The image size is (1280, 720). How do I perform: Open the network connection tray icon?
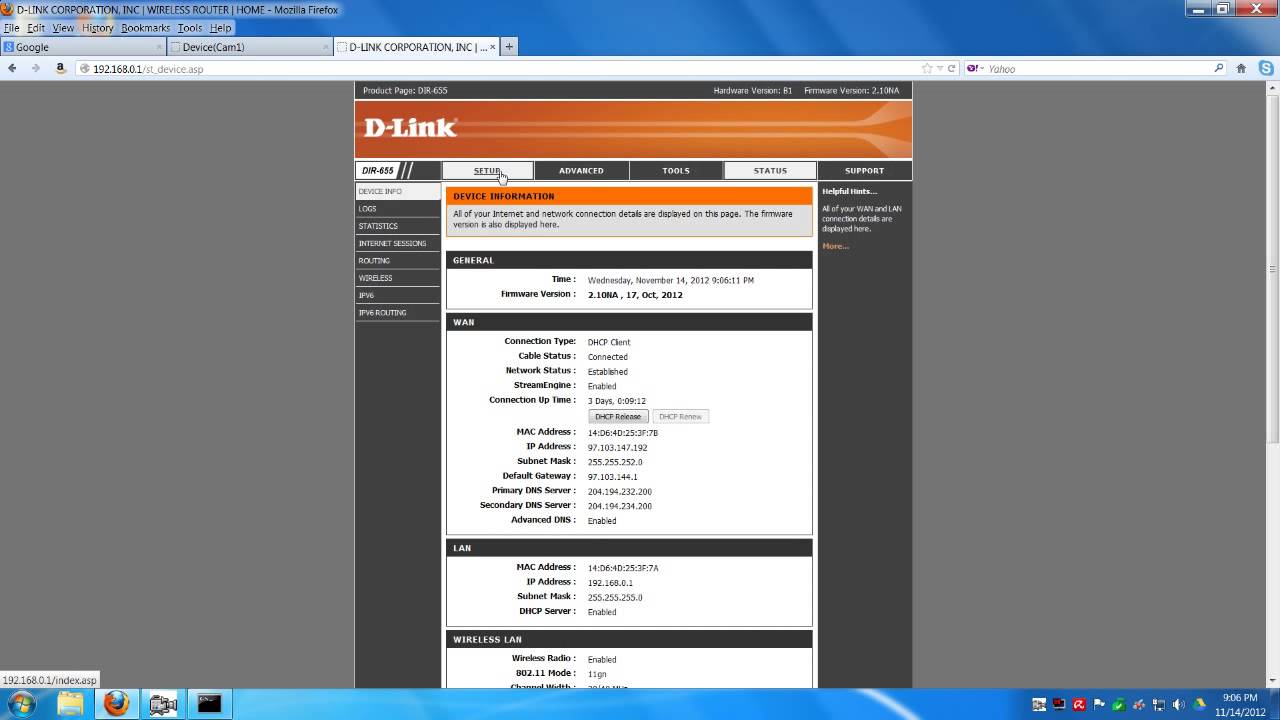click(x=1158, y=705)
